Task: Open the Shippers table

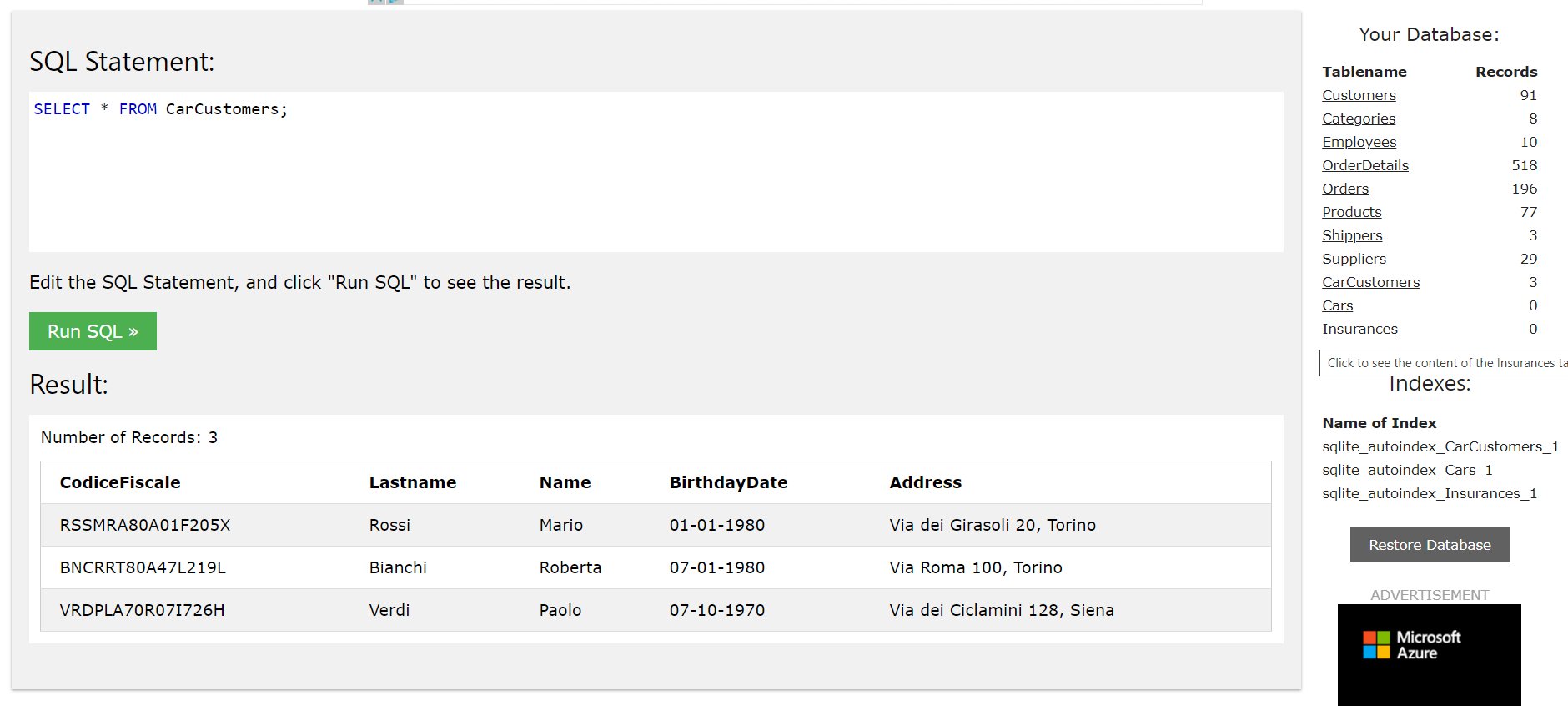Action: pyautogui.click(x=1352, y=235)
